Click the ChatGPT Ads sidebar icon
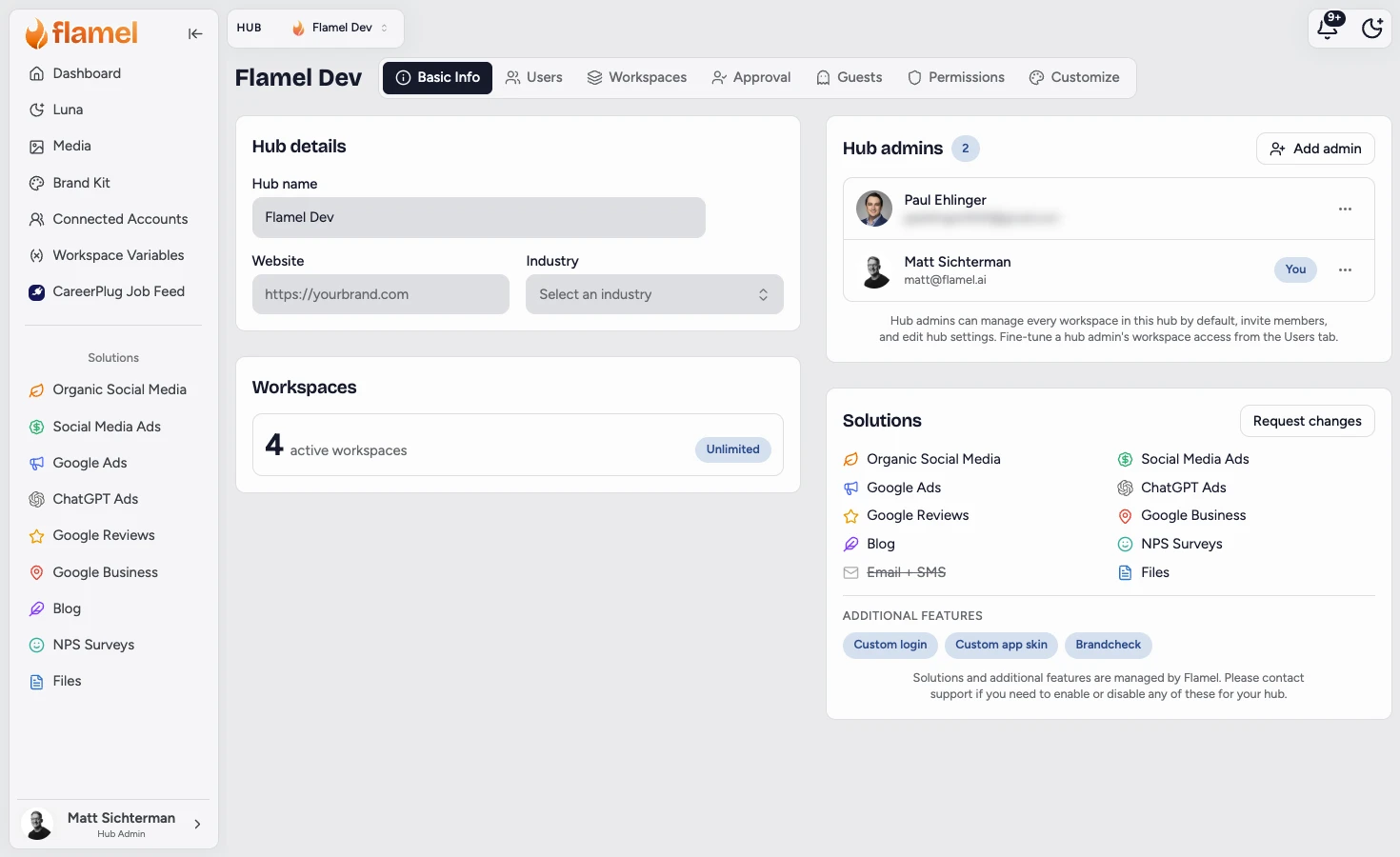Viewport: 1400px width, 857px height. click(x=36, y=499)
